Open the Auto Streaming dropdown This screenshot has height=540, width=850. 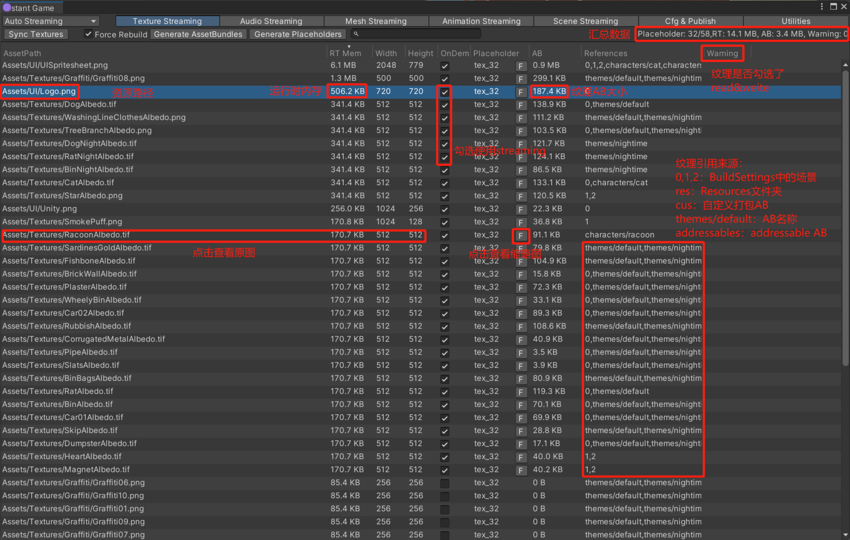50,21
